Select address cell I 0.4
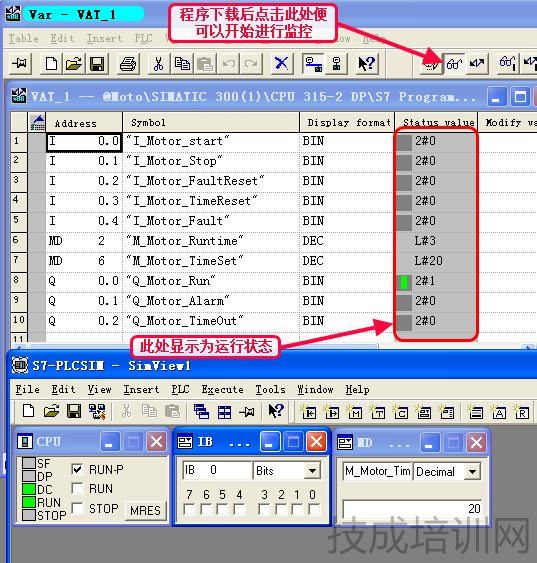Screen dimensions: 537x563 tap(84, 221)
